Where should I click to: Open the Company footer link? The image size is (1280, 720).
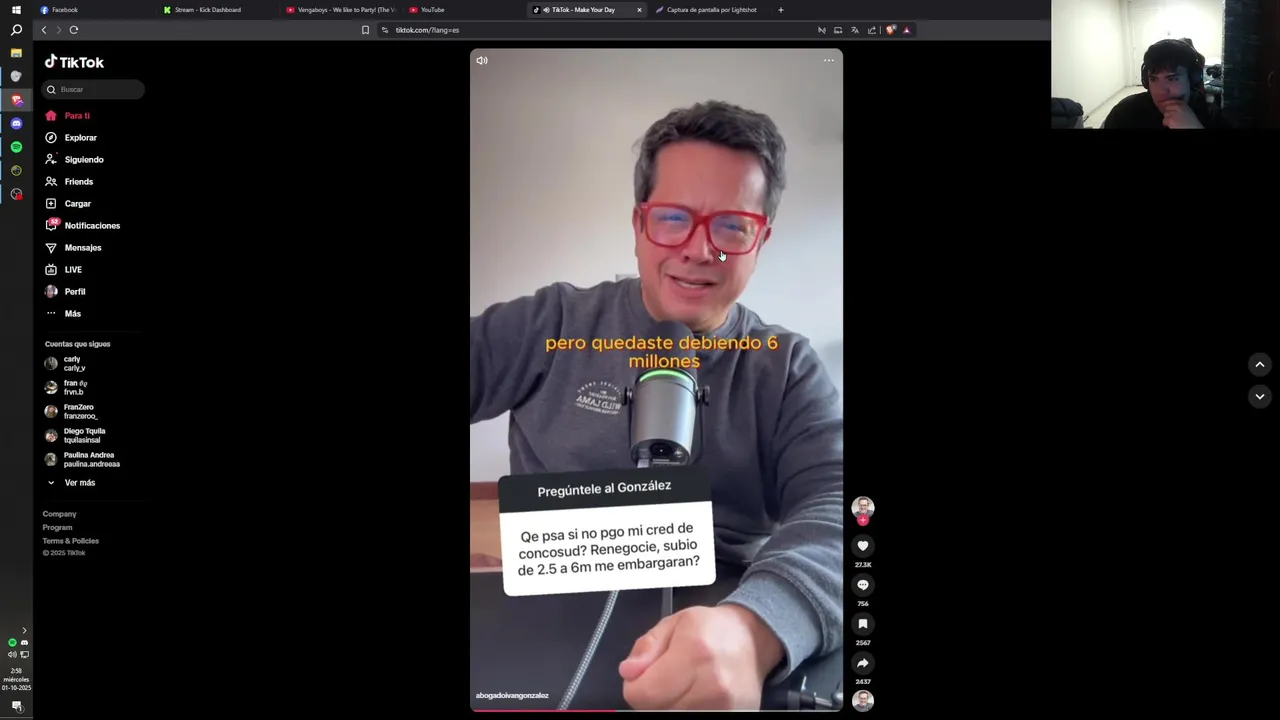pyautogui.click(x=59, y=514)
